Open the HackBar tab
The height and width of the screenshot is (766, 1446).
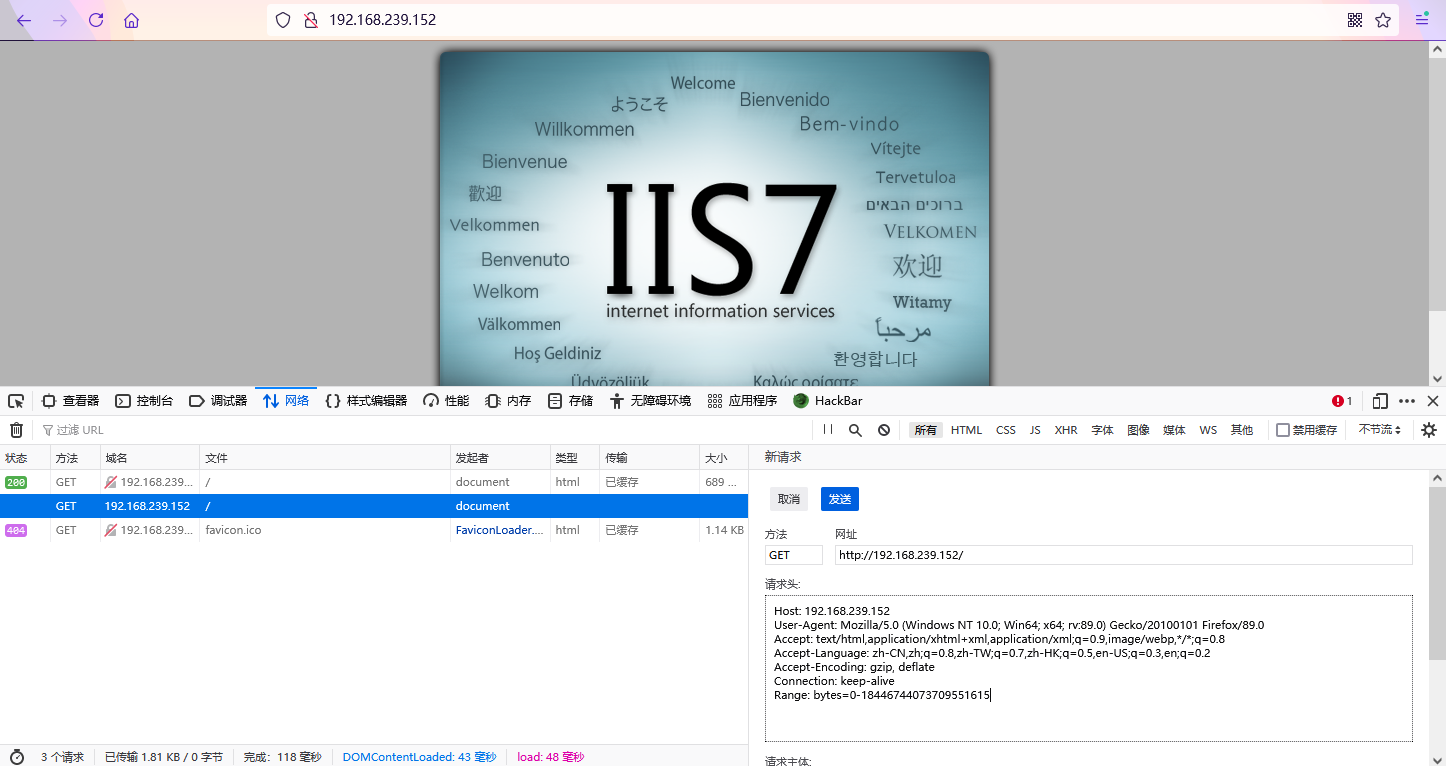[828, 401]
